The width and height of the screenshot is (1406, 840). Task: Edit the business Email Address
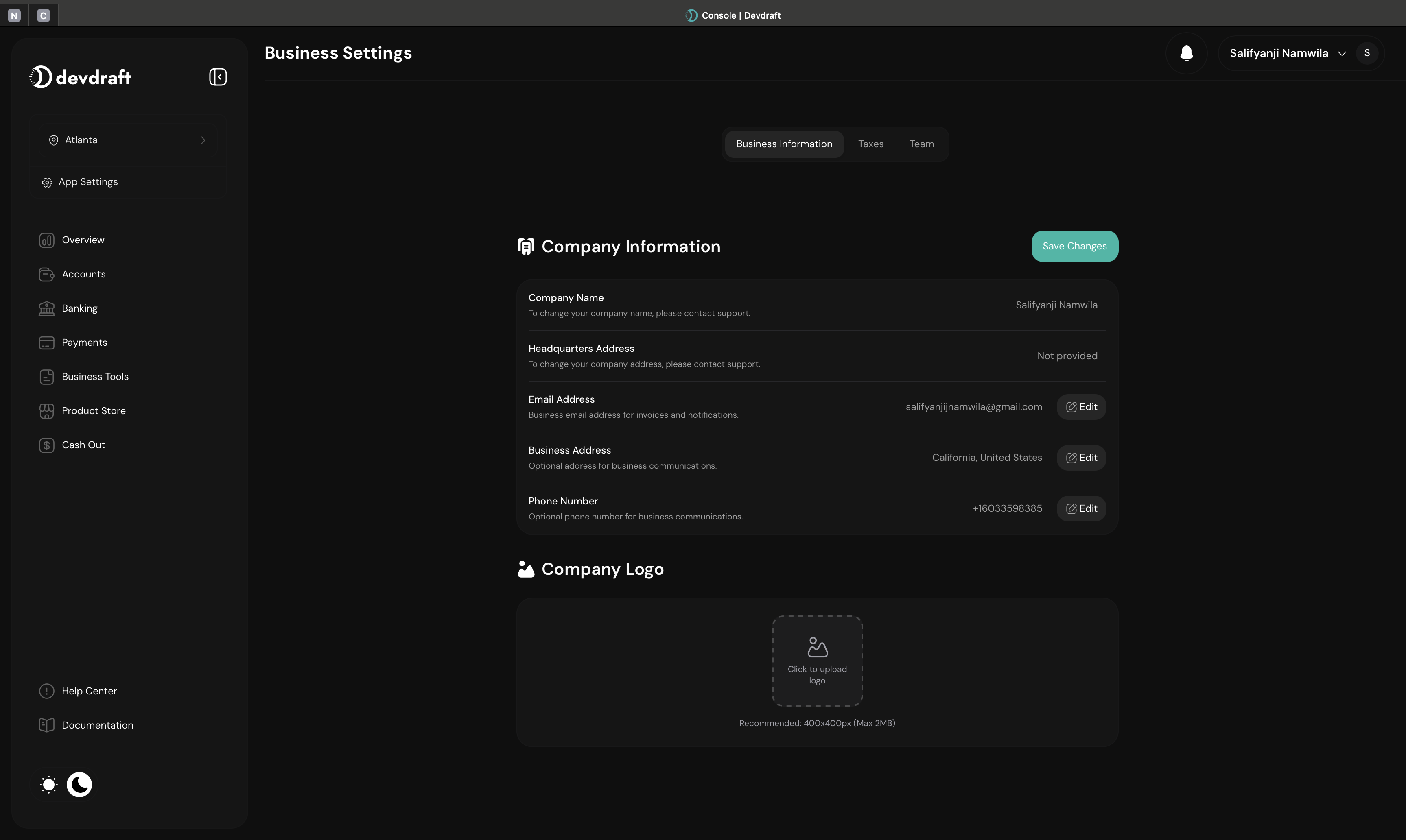[1081, 406]
